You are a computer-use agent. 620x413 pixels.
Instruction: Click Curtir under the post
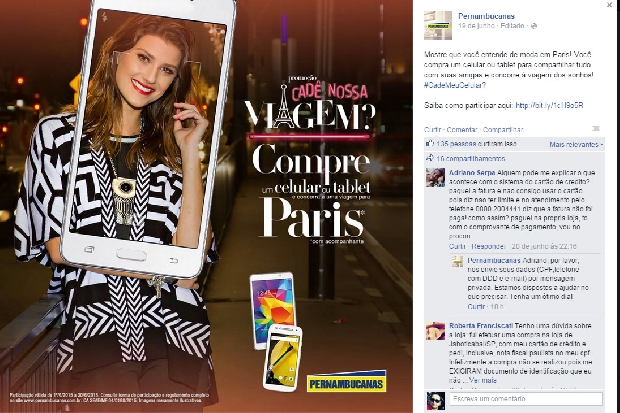[x=432, y=129]
